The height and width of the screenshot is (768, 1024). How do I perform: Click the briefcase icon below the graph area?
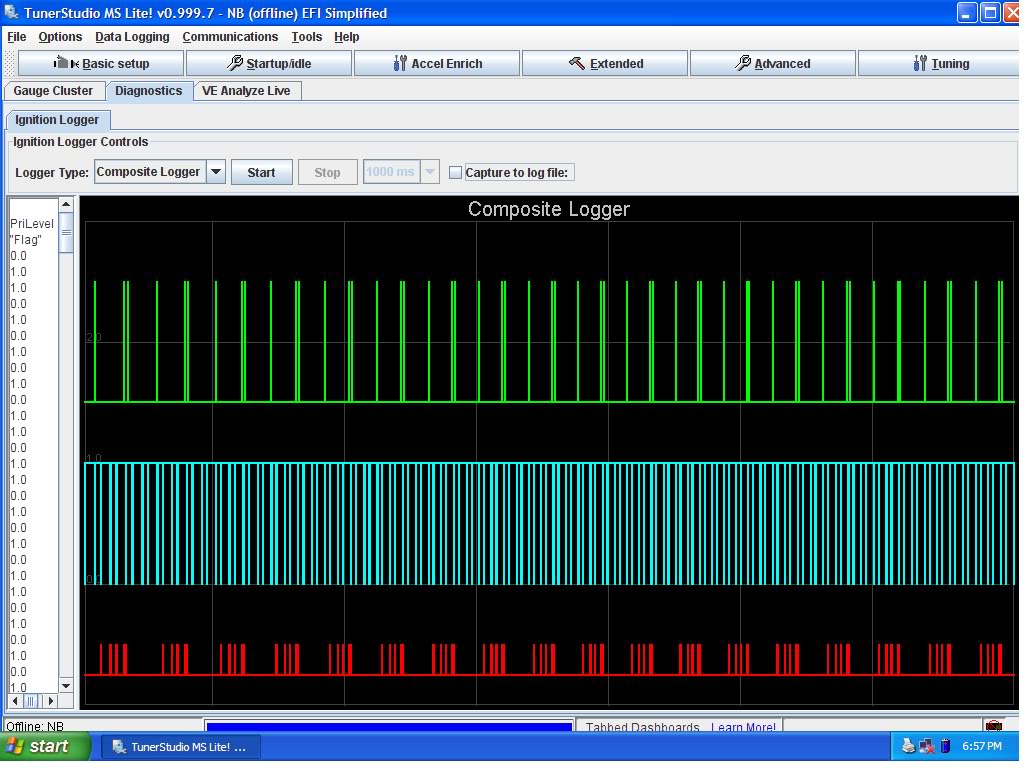994,726
